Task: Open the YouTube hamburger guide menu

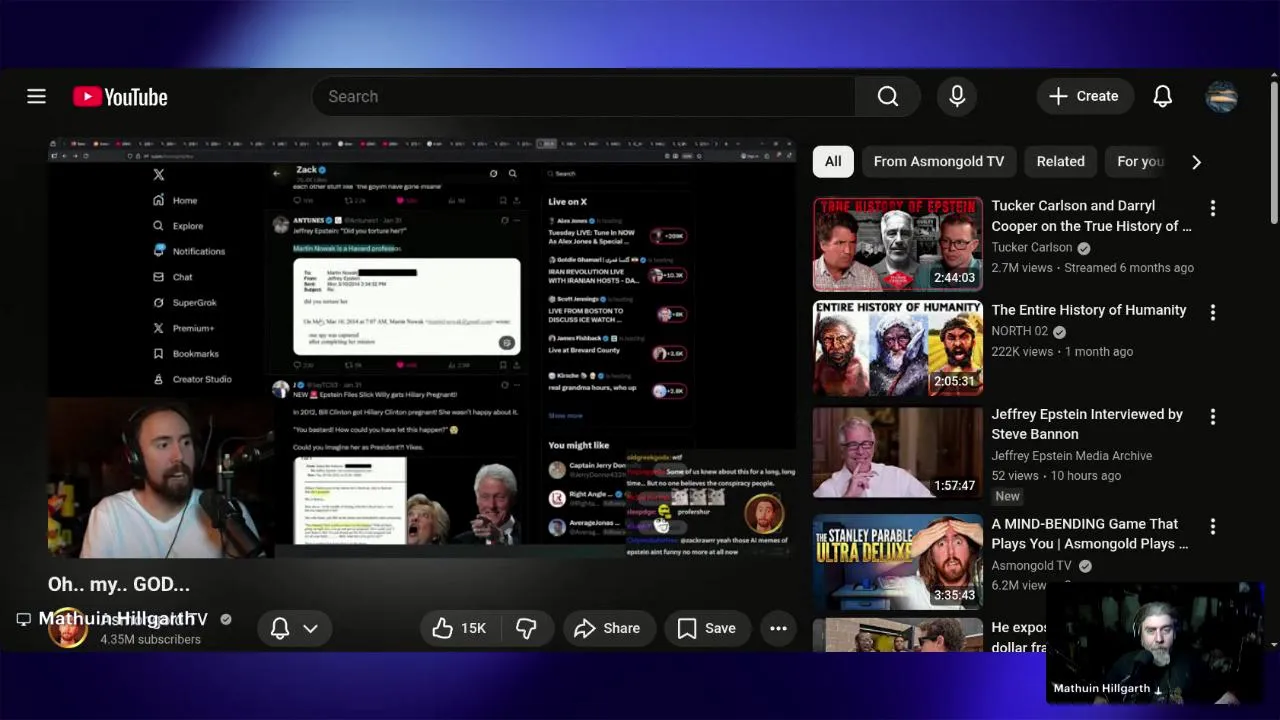Action: click(36, 96)
